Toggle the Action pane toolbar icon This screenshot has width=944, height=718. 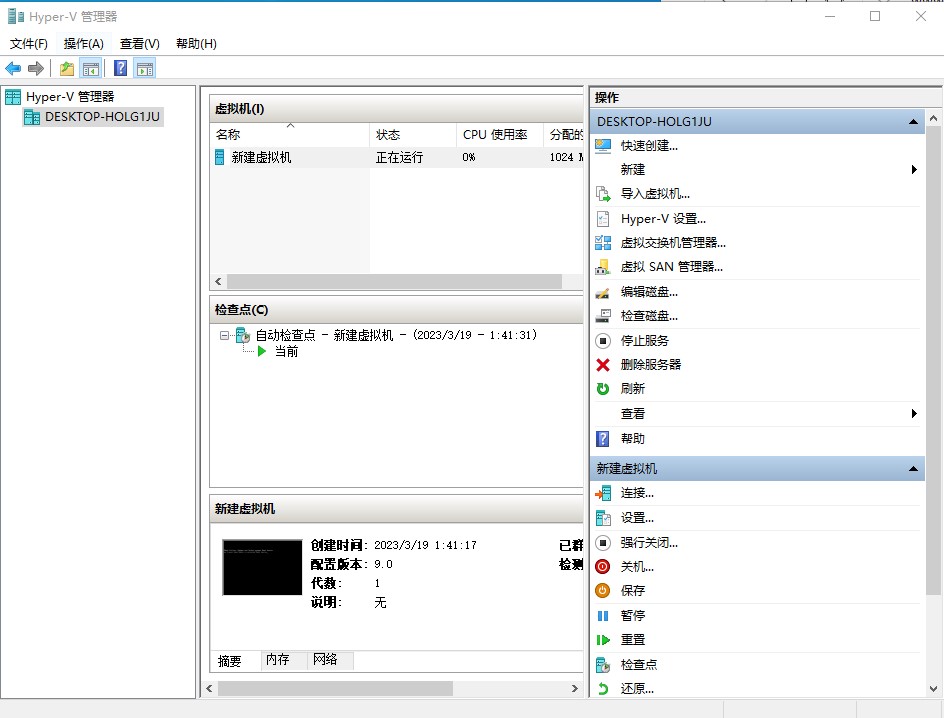[x=145, y=69]
